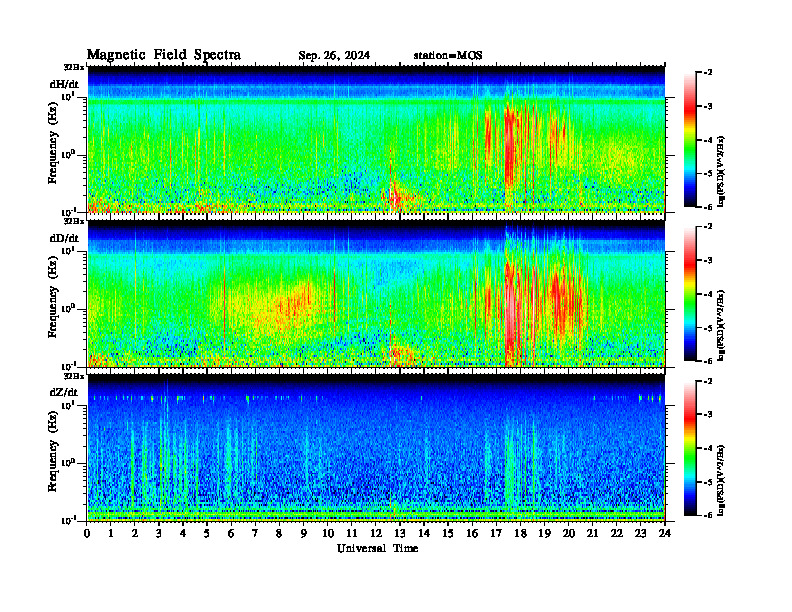This screenshot has width=792, height=612.
Task: Click the log PSD label beside dZ/dt color bar
Action: point(721,480)
